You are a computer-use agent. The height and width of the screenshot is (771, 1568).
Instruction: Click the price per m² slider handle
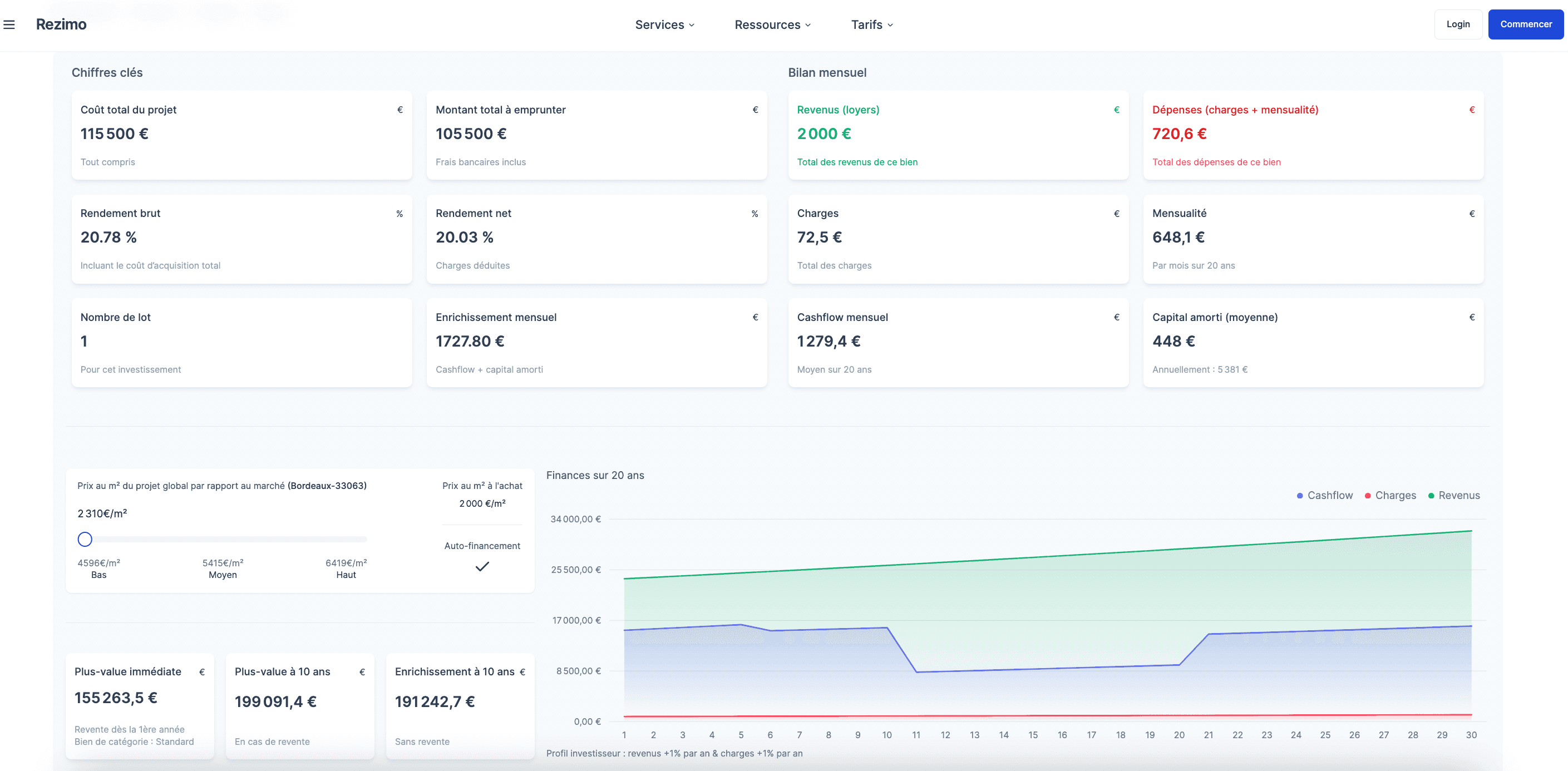click(85, 539)
